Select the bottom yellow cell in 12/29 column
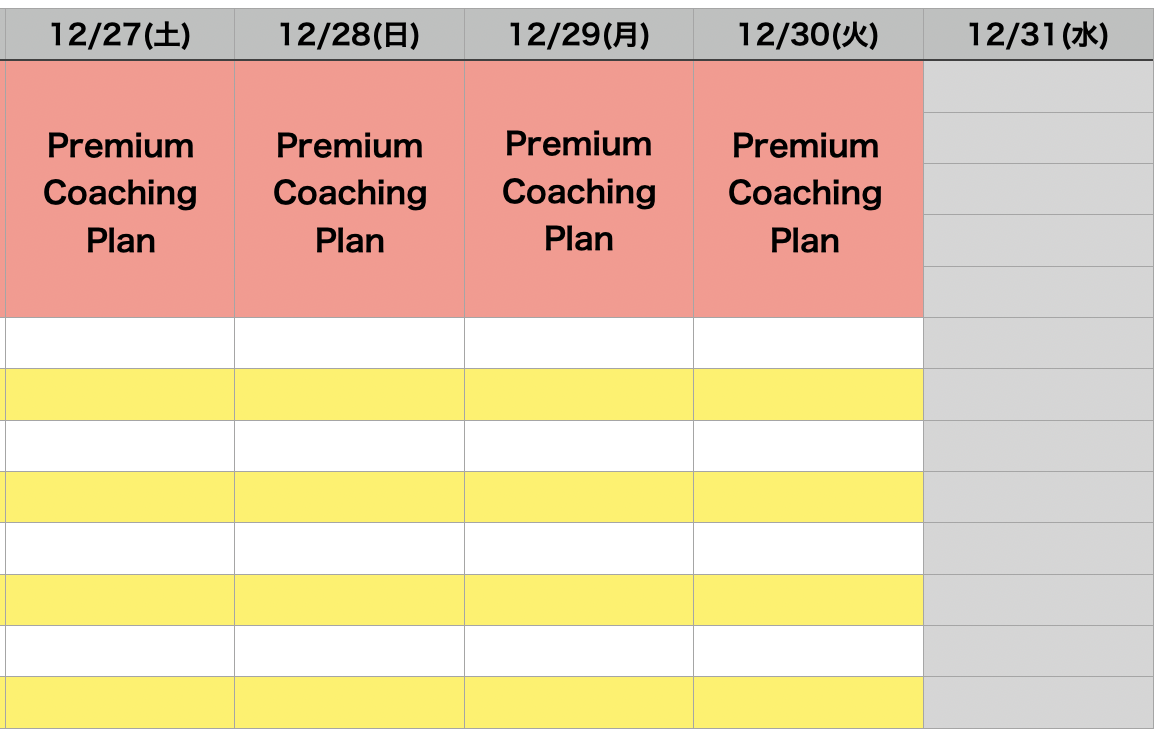Image resolution: width=1162 pixels, height=742 pixels. click(579, 702)
